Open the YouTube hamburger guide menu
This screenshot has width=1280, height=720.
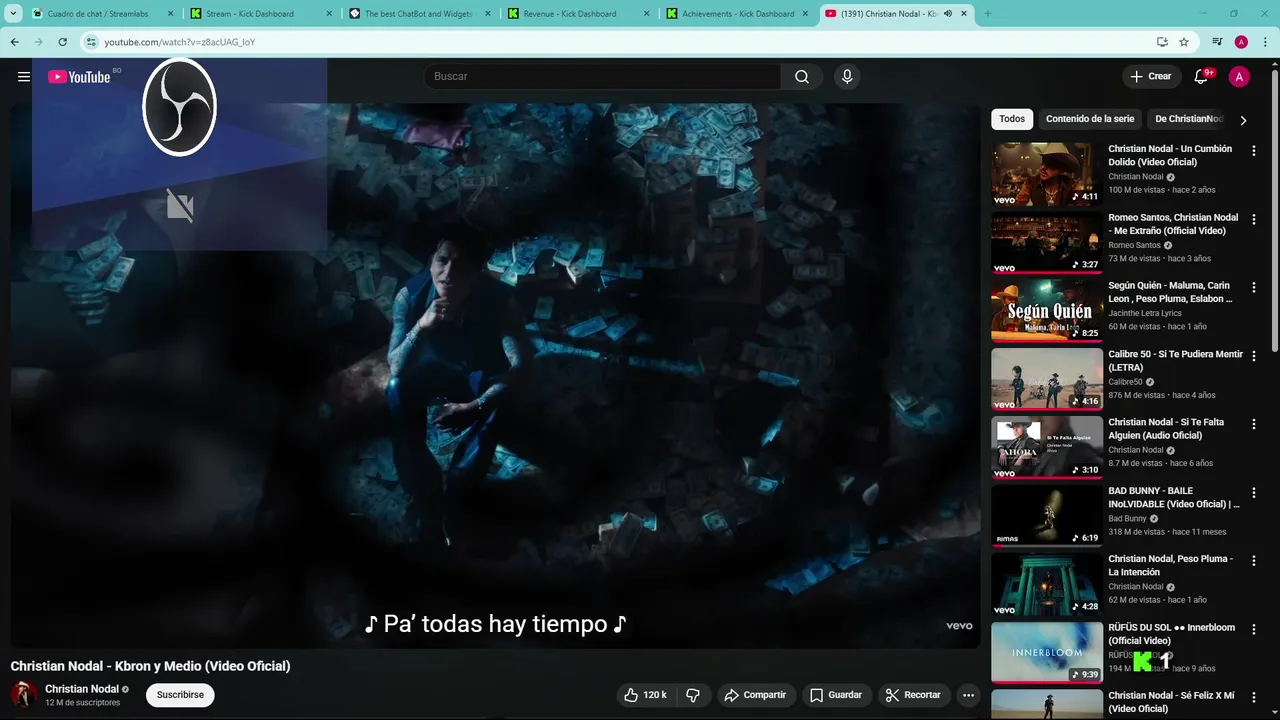click(x=24, y=77)
